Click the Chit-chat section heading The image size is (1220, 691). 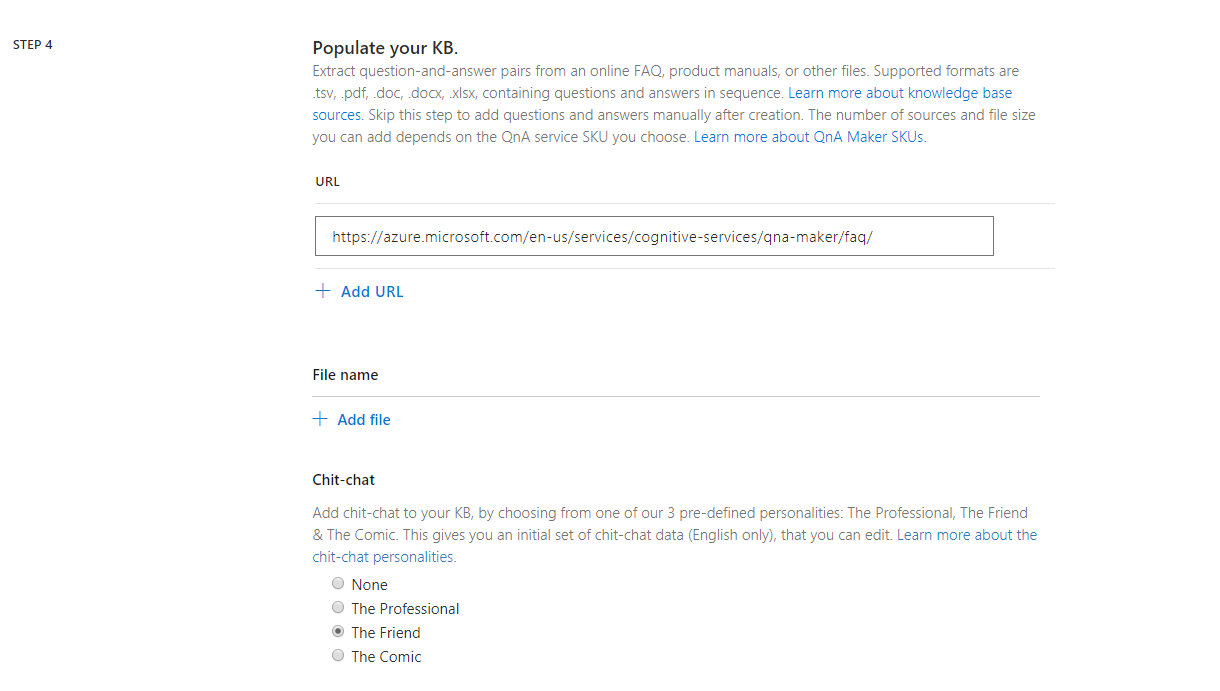coord(343,479)
